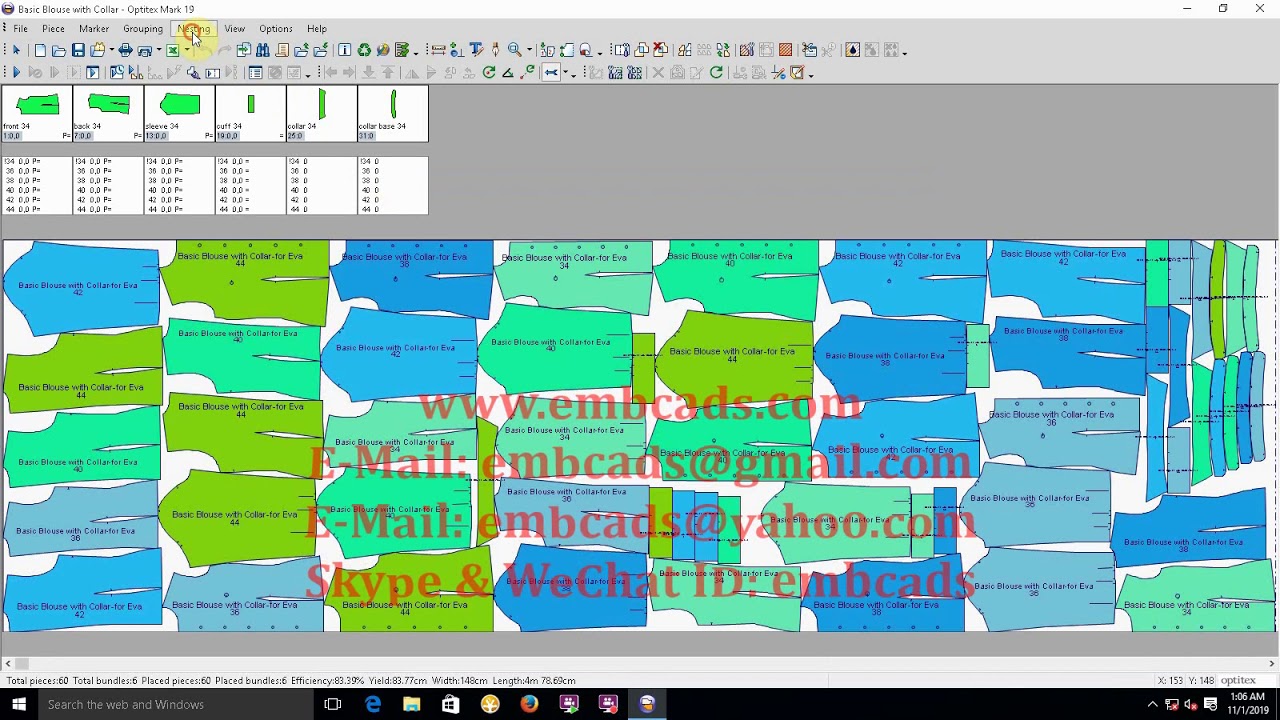The image size is (1280, 720).
Task: Open the File menu
Action: [20, 29]
